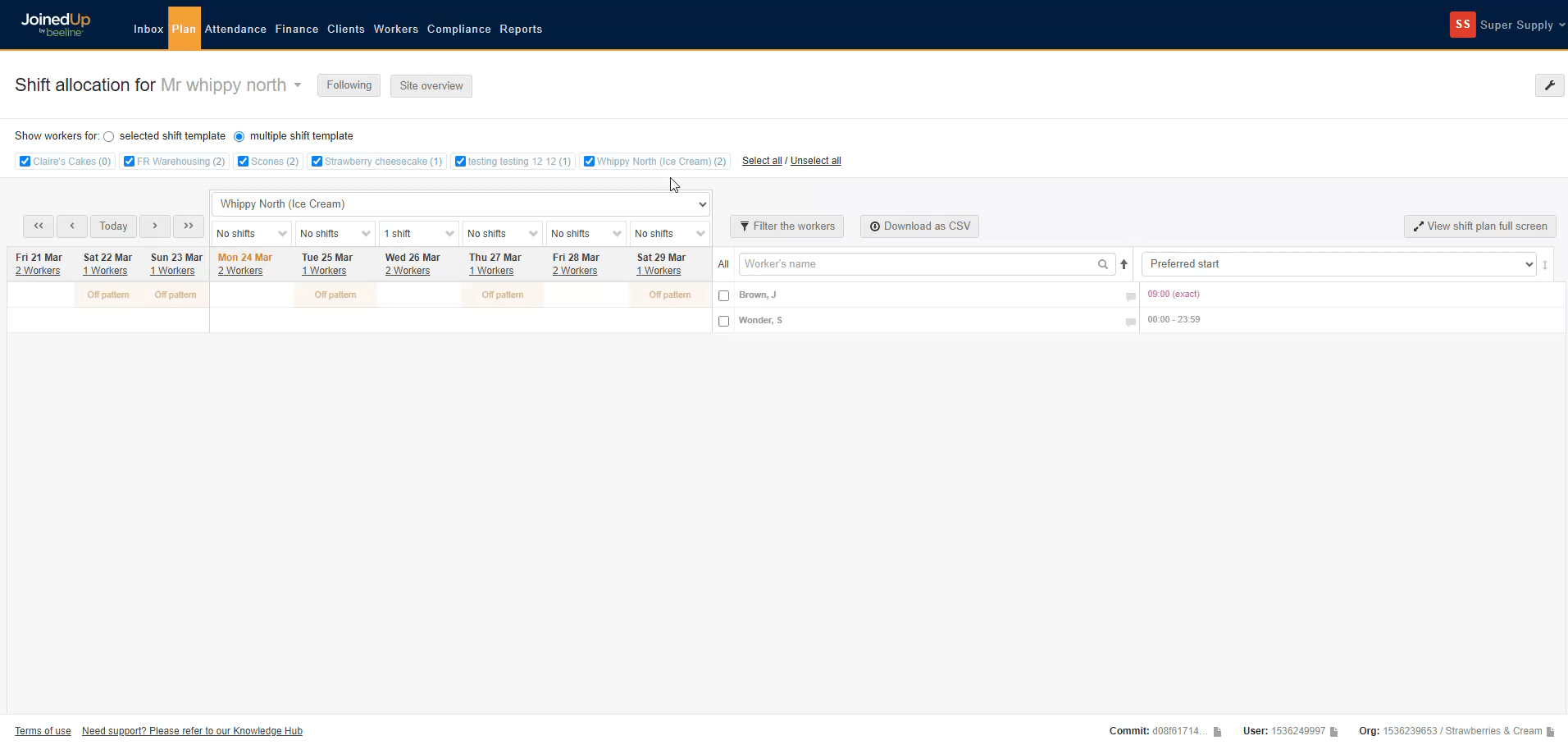Screen dimensions: 1568x745
Task: Expand the Preferred start sort dropdown
Action: click(1338, 264)
